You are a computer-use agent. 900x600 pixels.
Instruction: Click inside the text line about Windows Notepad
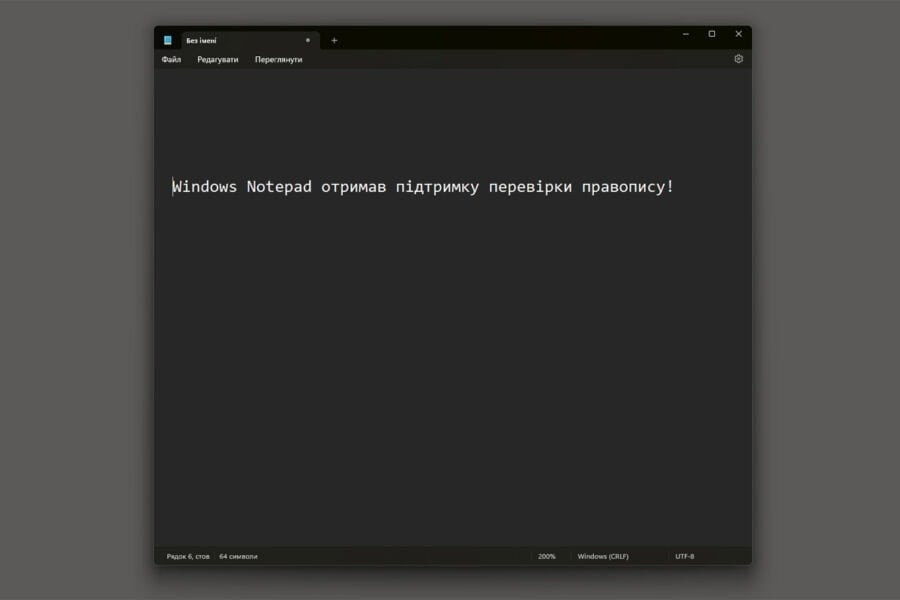pyautogui.click(x=423, y=187)
